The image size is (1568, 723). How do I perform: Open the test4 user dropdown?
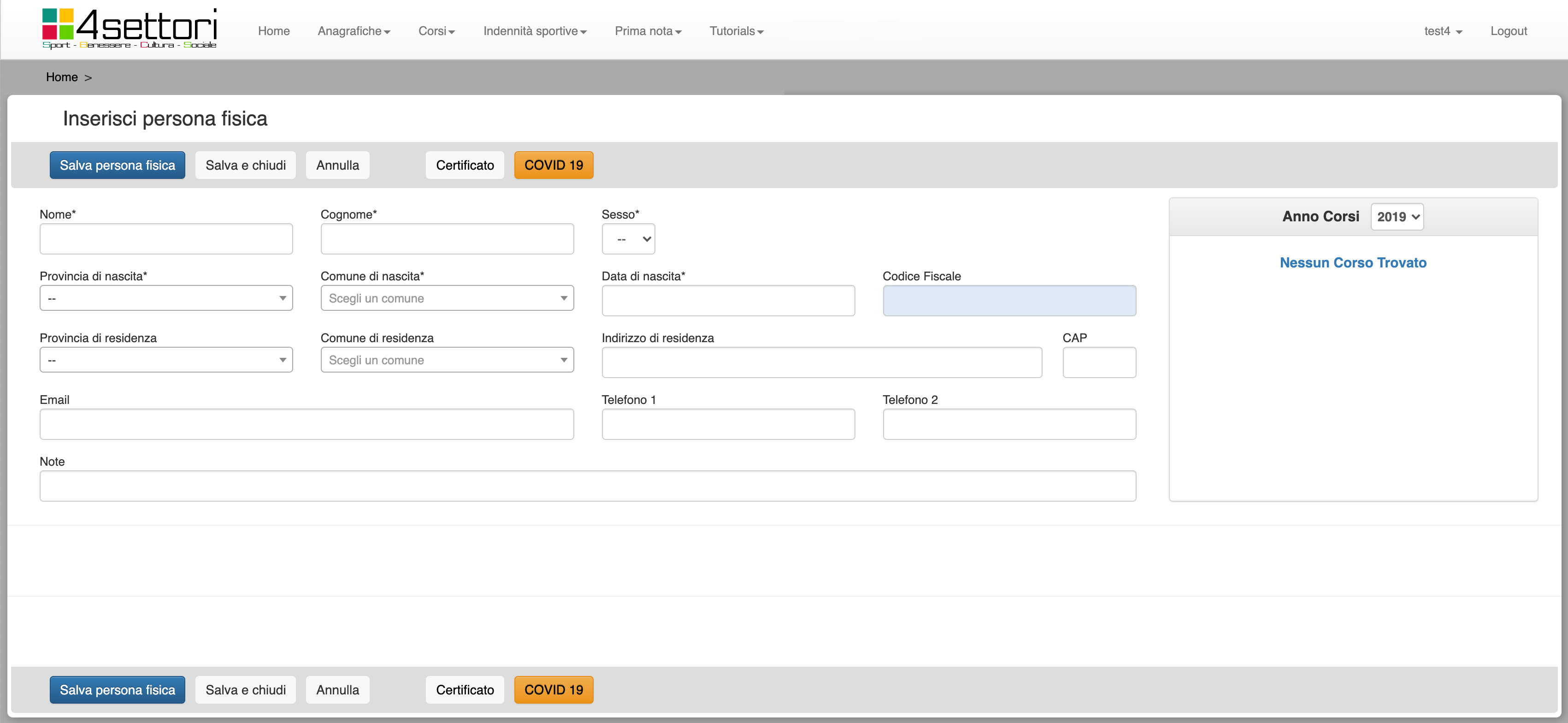[1442, 31]
